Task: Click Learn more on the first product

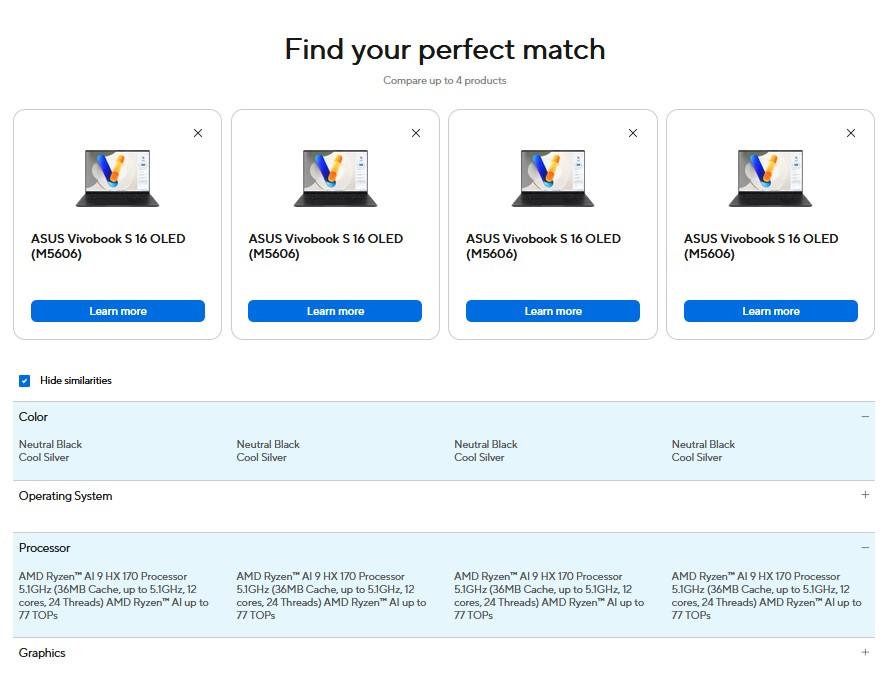Action: [x=118, y=311]
